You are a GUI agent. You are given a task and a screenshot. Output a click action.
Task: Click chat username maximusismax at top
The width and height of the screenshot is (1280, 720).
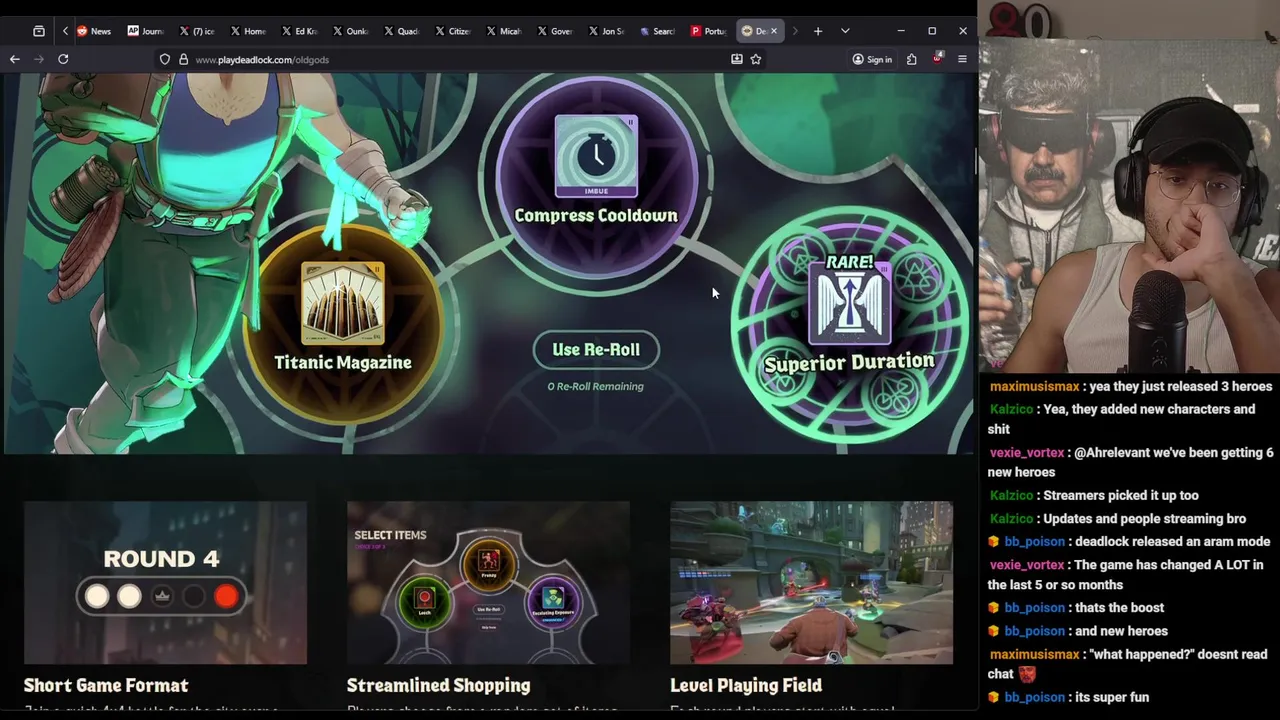point(1034,386)
